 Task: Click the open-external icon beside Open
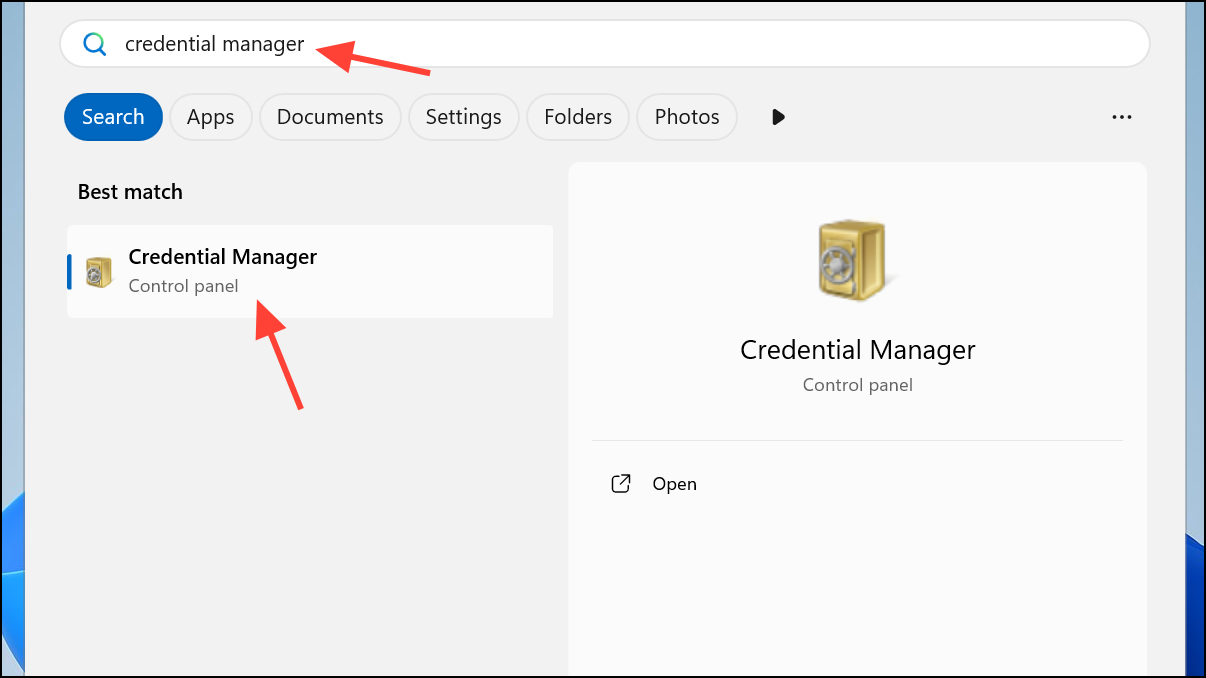click(621, 484)
